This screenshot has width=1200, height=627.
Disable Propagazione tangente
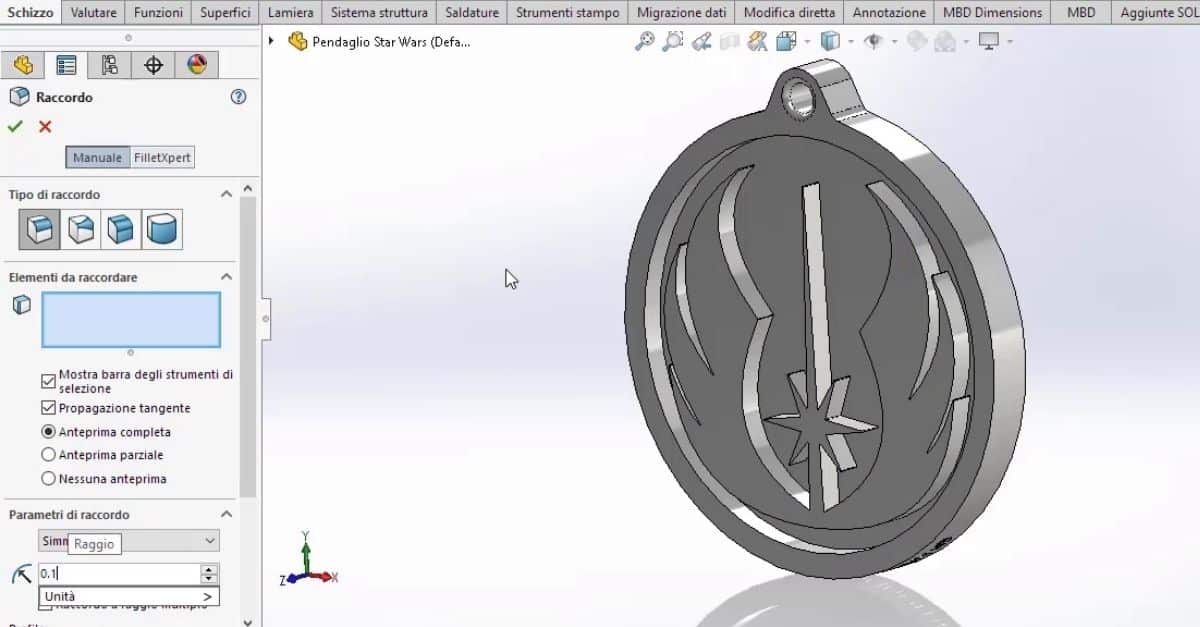pos(48,408)
